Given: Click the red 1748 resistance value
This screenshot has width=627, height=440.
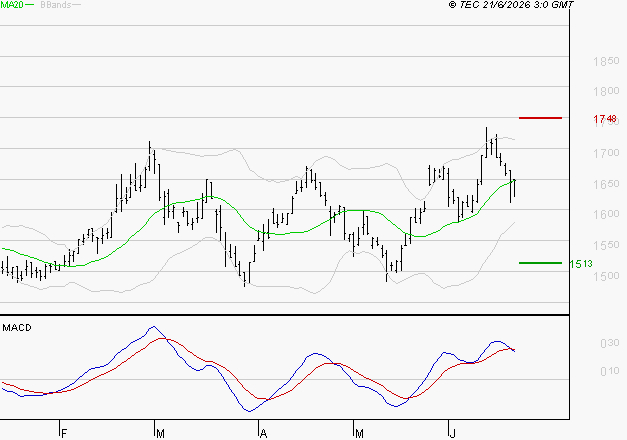Looking at the screenshot, I should coord(605,119).
